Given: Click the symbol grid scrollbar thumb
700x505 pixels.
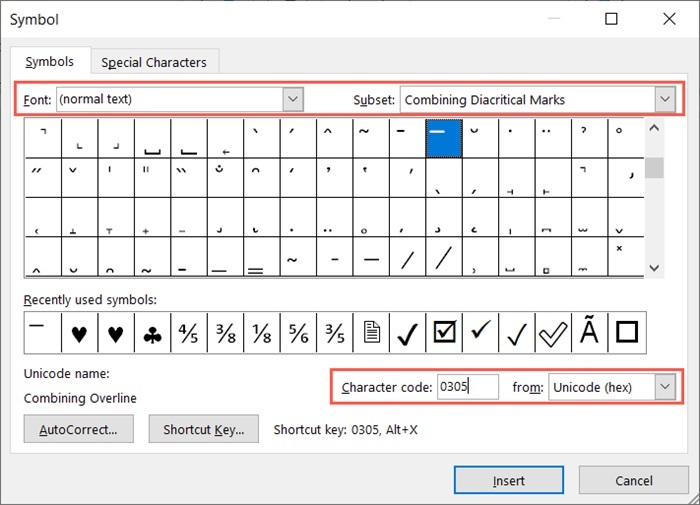Looking at the screenshot, I should 654,167.
